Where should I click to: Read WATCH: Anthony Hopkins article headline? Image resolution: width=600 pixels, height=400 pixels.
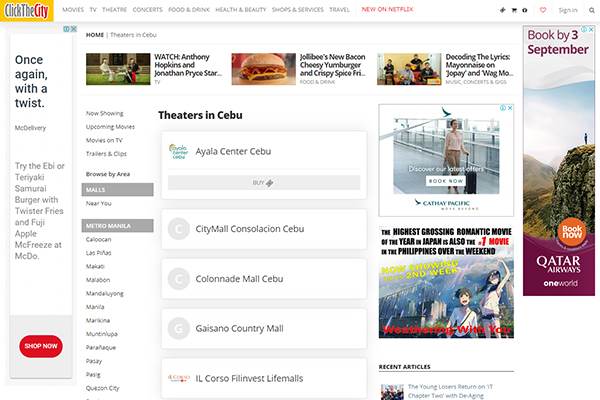click(x=188, y=65)
